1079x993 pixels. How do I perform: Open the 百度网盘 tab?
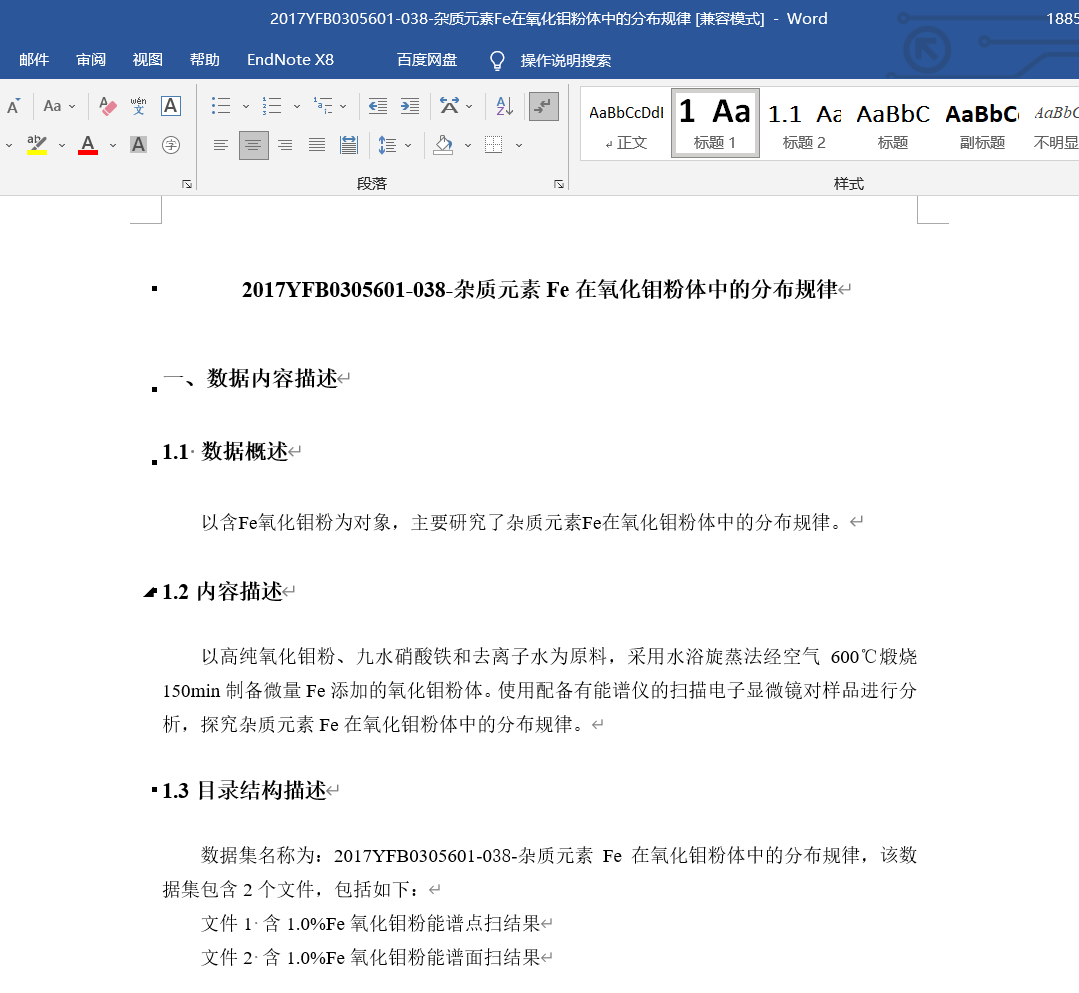click(x=427, y=60)
